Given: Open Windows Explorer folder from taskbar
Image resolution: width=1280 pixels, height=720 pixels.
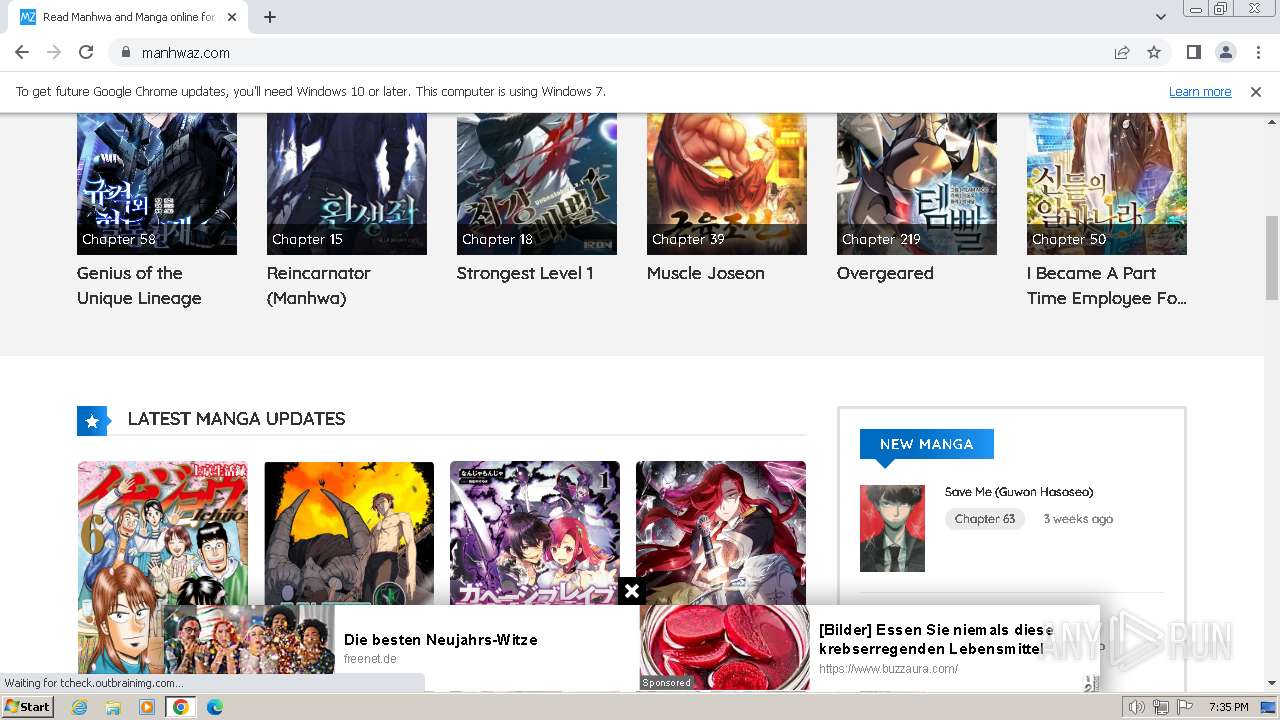Looking at the screenshot, I should (113, 707).
